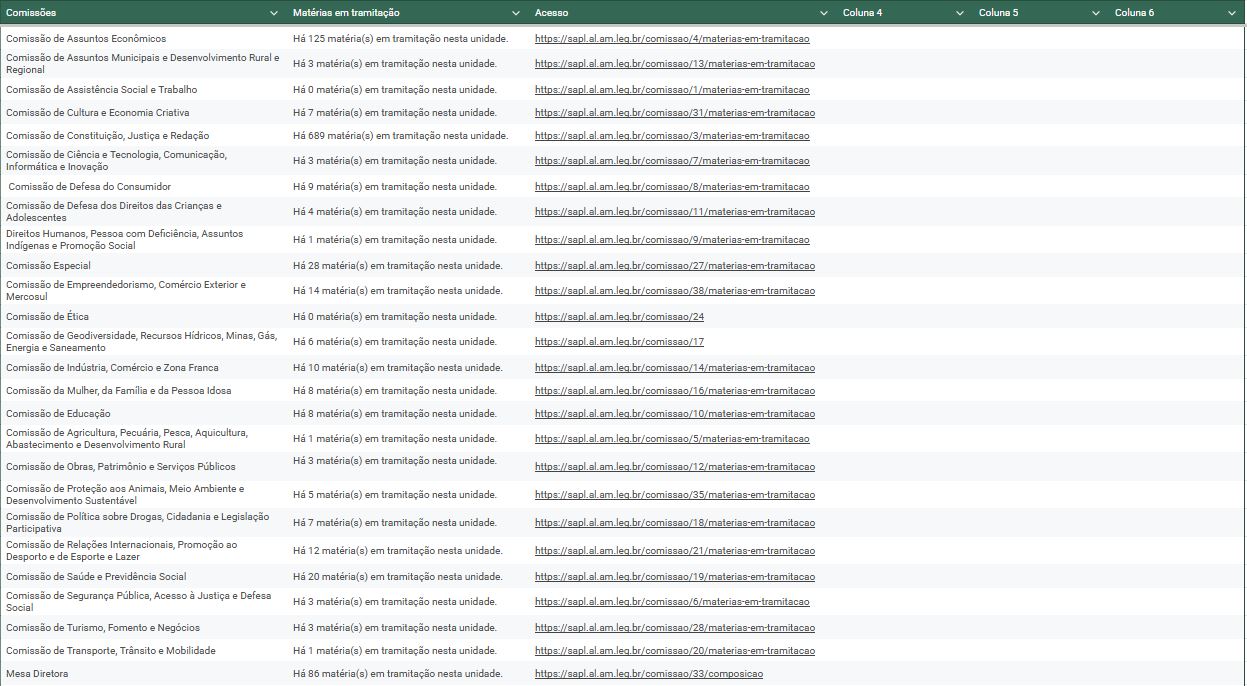Follow the comissao/8 matérias link
1247x686 pixels.
tap(672, 187)
